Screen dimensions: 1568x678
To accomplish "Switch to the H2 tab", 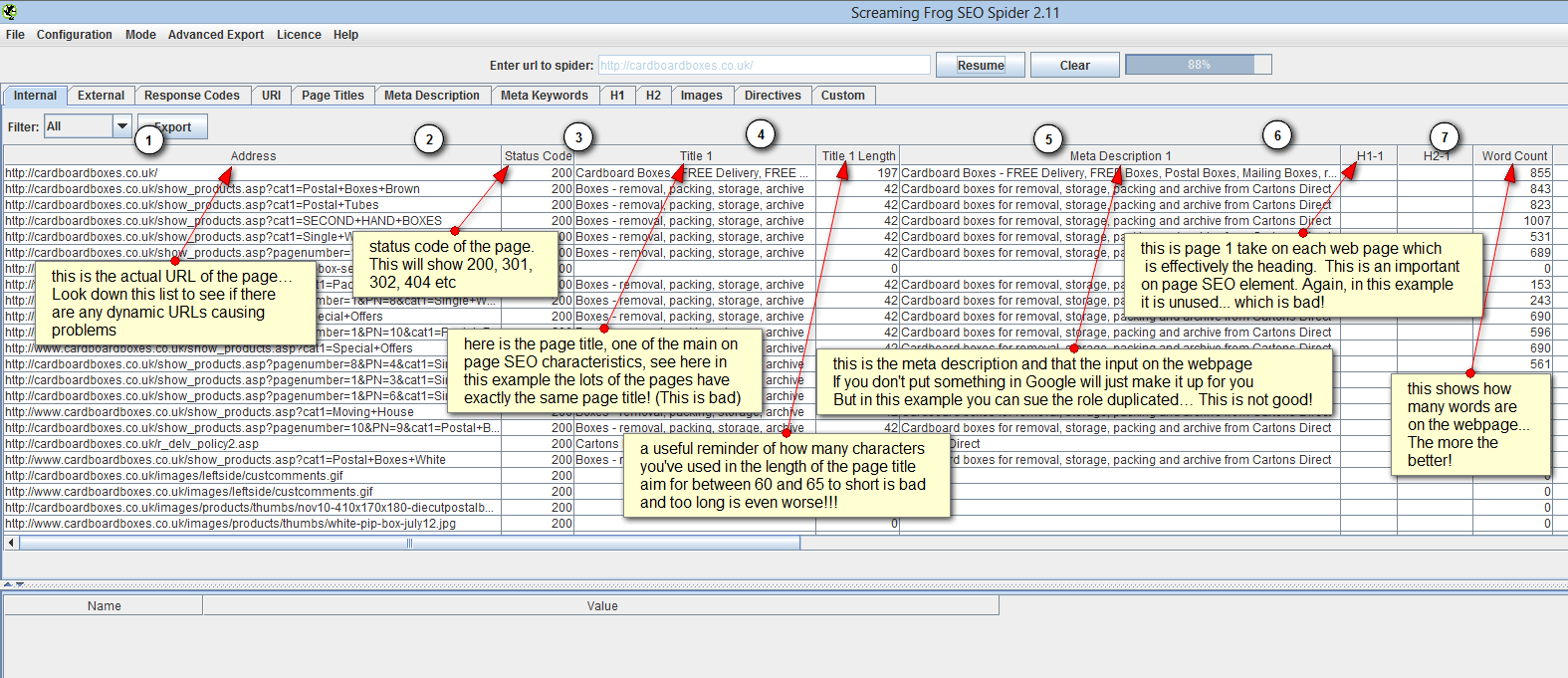I will pos(653,96).
